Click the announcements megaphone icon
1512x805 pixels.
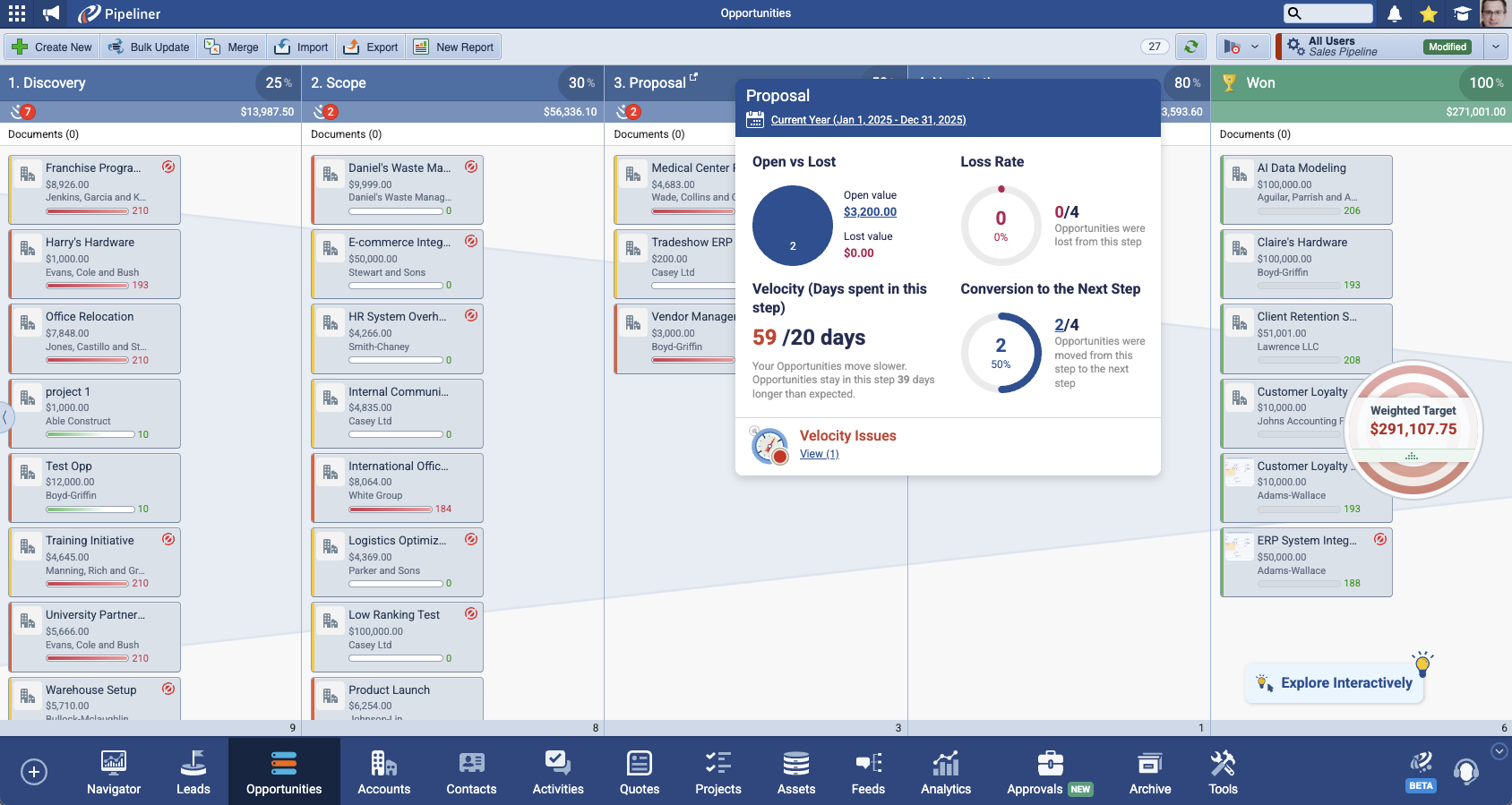click(x=51, y=13)
